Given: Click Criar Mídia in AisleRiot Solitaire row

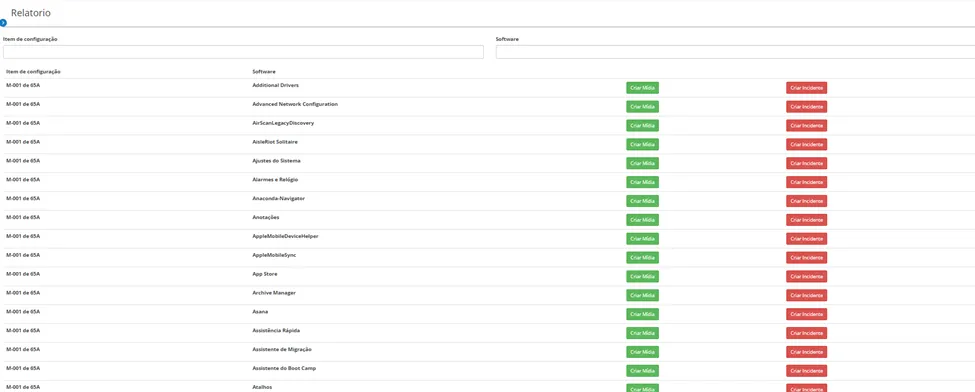Looking at the screenshot, I should [642, 144].
